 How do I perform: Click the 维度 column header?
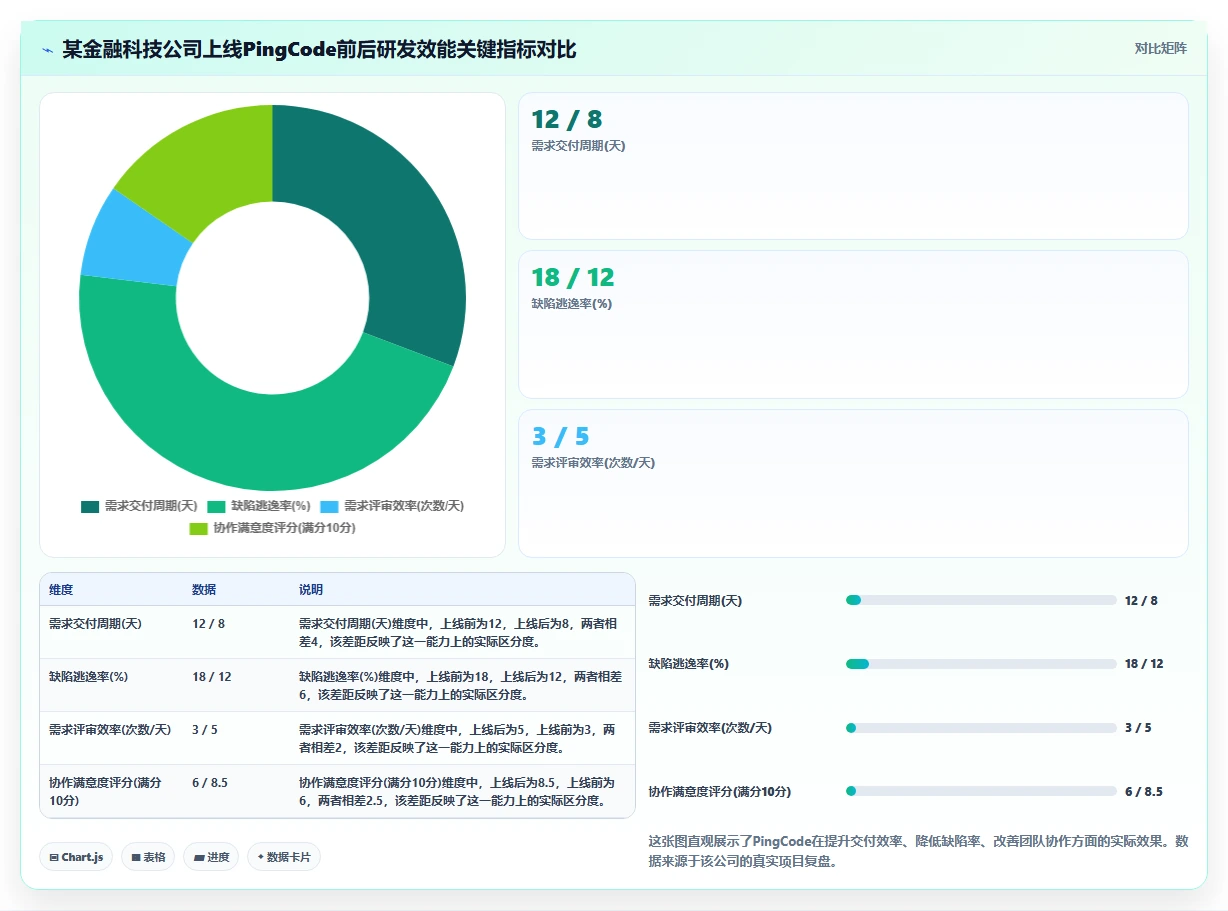pyautogui.click(x=111, y=590)
